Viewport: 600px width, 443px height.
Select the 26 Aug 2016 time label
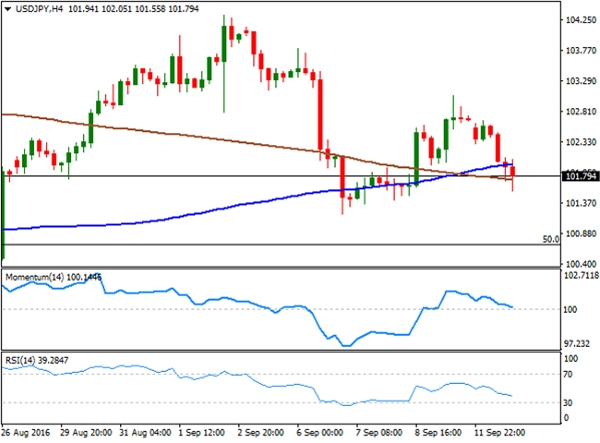click(26, 433)
